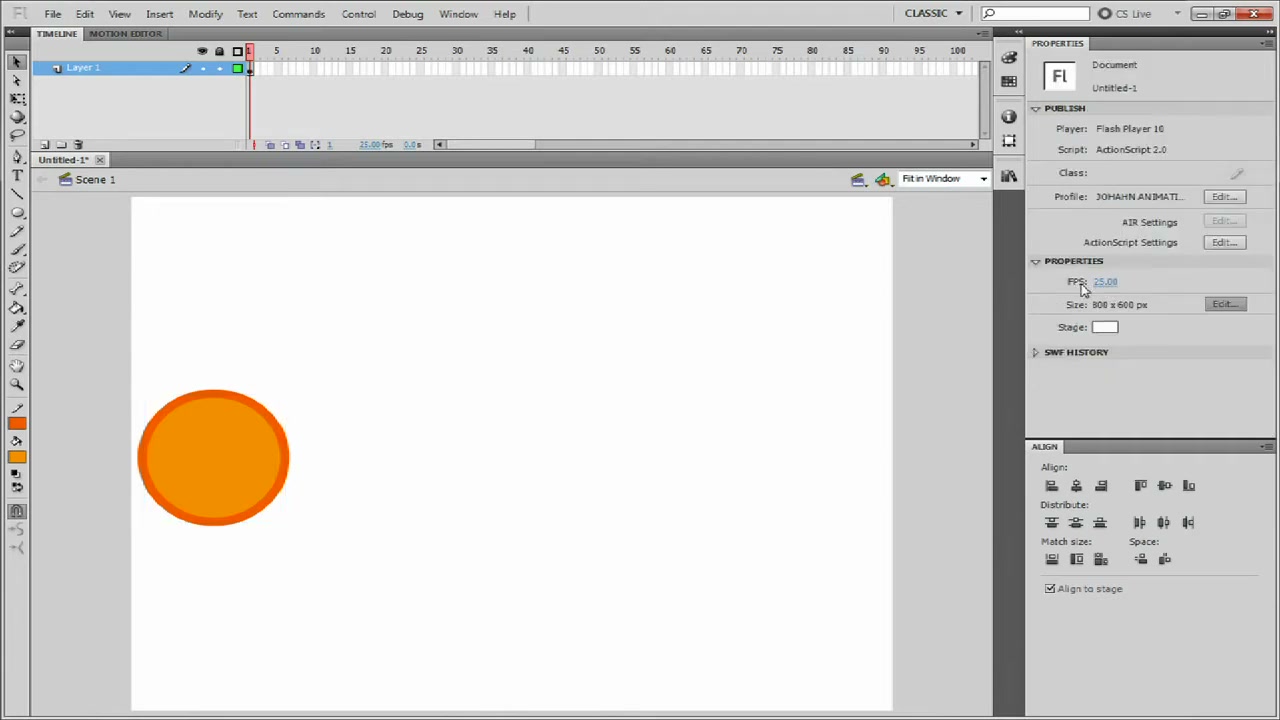Select the Deco tool
This screenshot has width=1280, height=720.
pyautogui.click(x=17, y=267)
